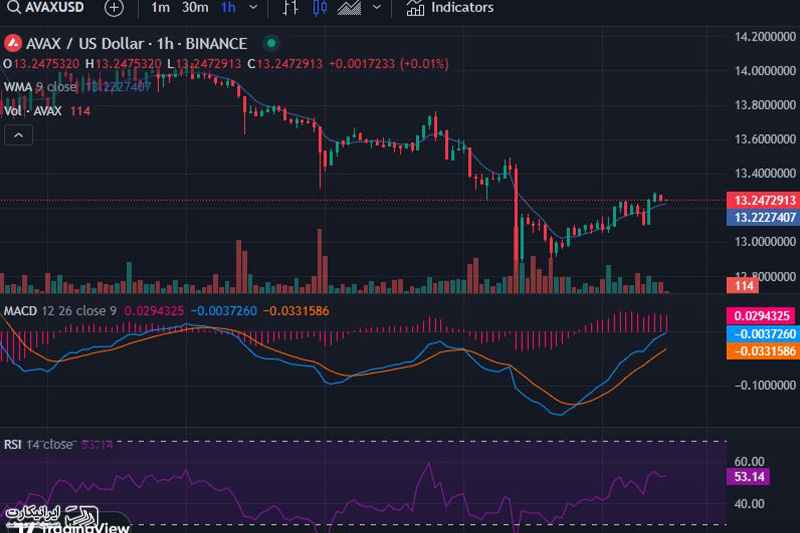
Task: Click the 13.0000000 price axis label
Action: pyautogui.click(x=765, y=241)
